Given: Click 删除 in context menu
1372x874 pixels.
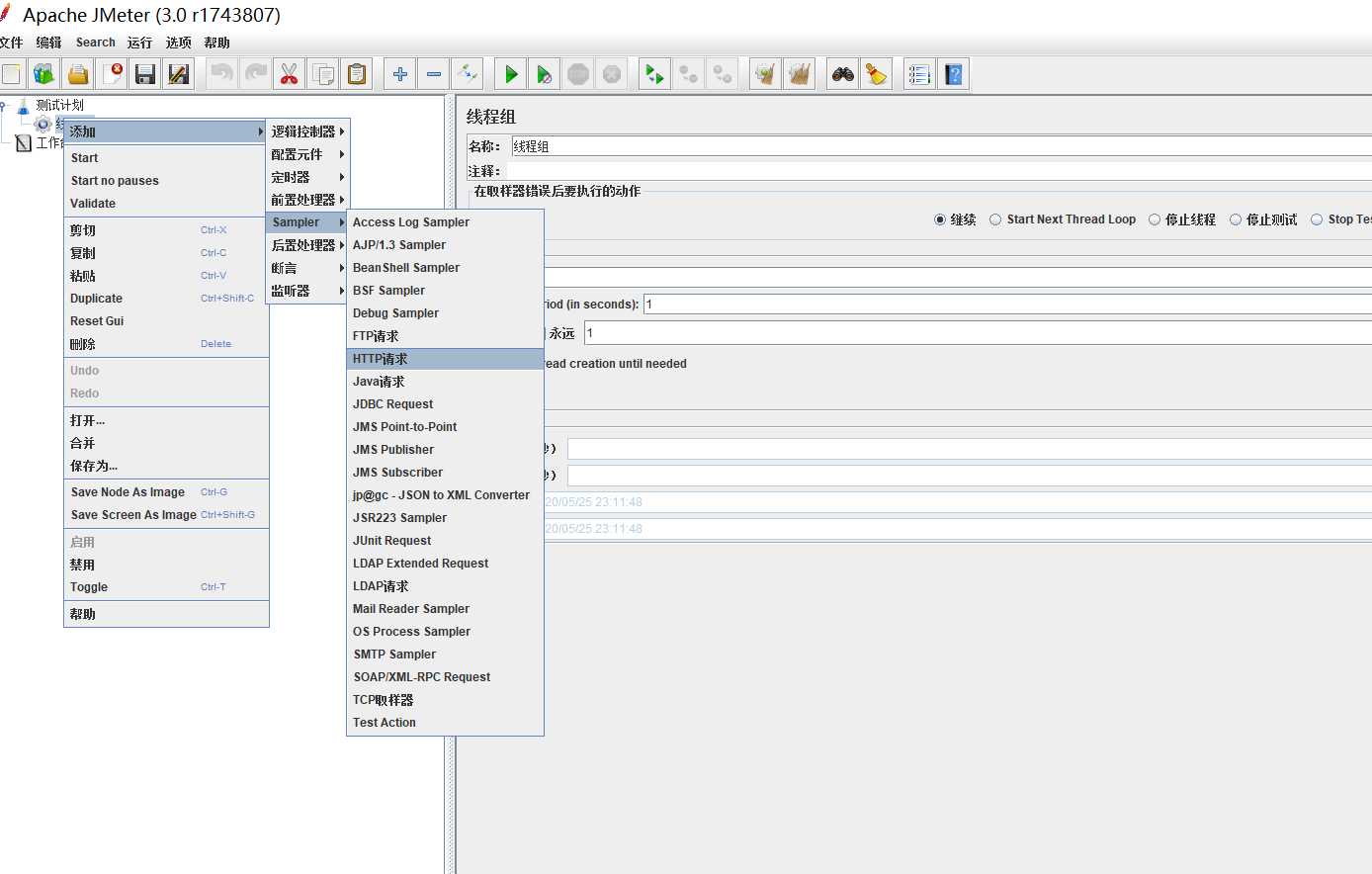Looking at the screenshot, I should click(x=166, y=344).
